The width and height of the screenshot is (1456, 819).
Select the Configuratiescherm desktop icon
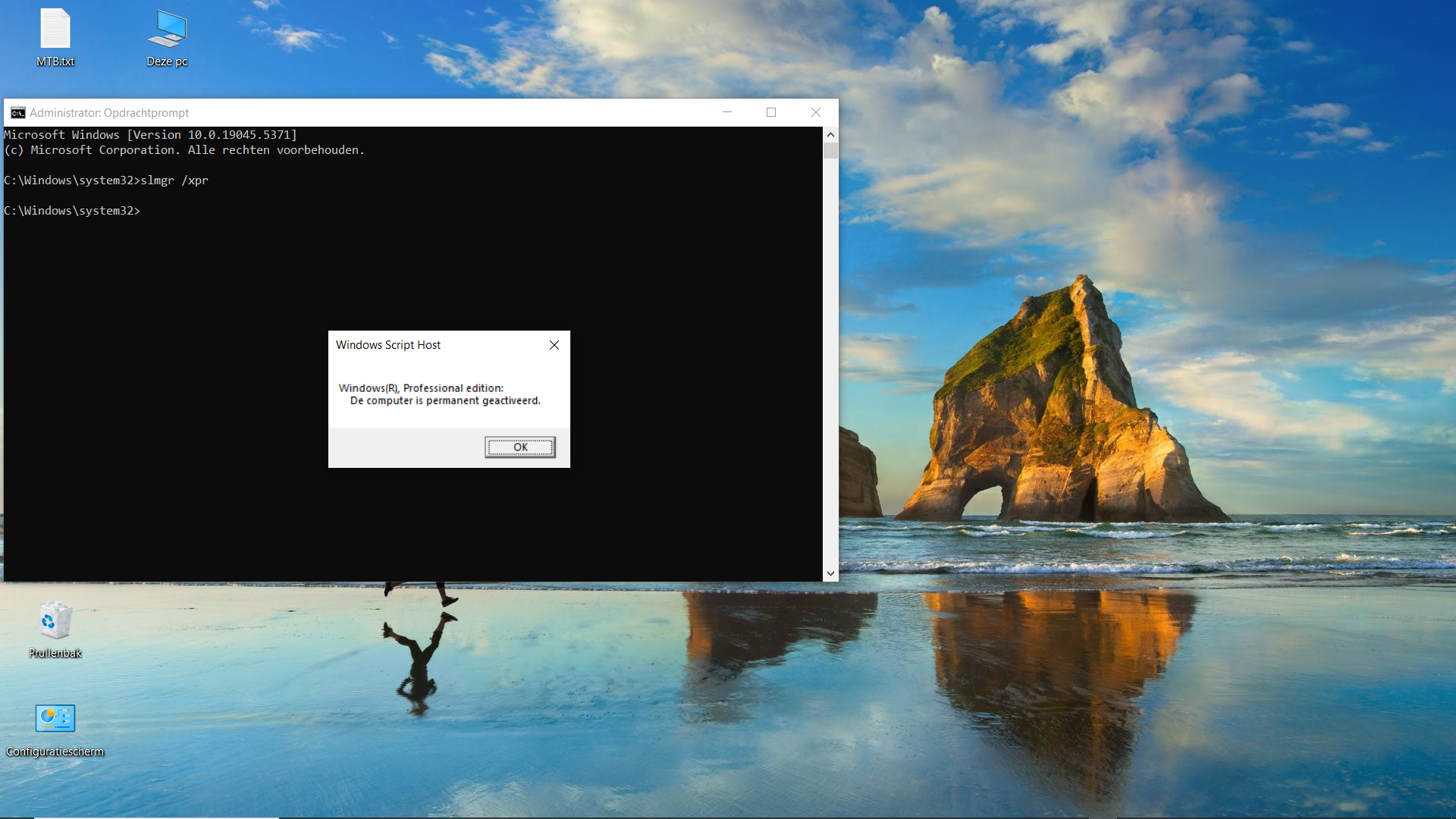coord(55,719)
